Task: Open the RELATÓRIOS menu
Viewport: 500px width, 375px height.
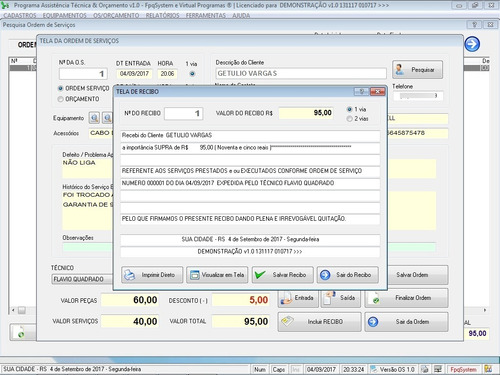Action: coord(162,15)
